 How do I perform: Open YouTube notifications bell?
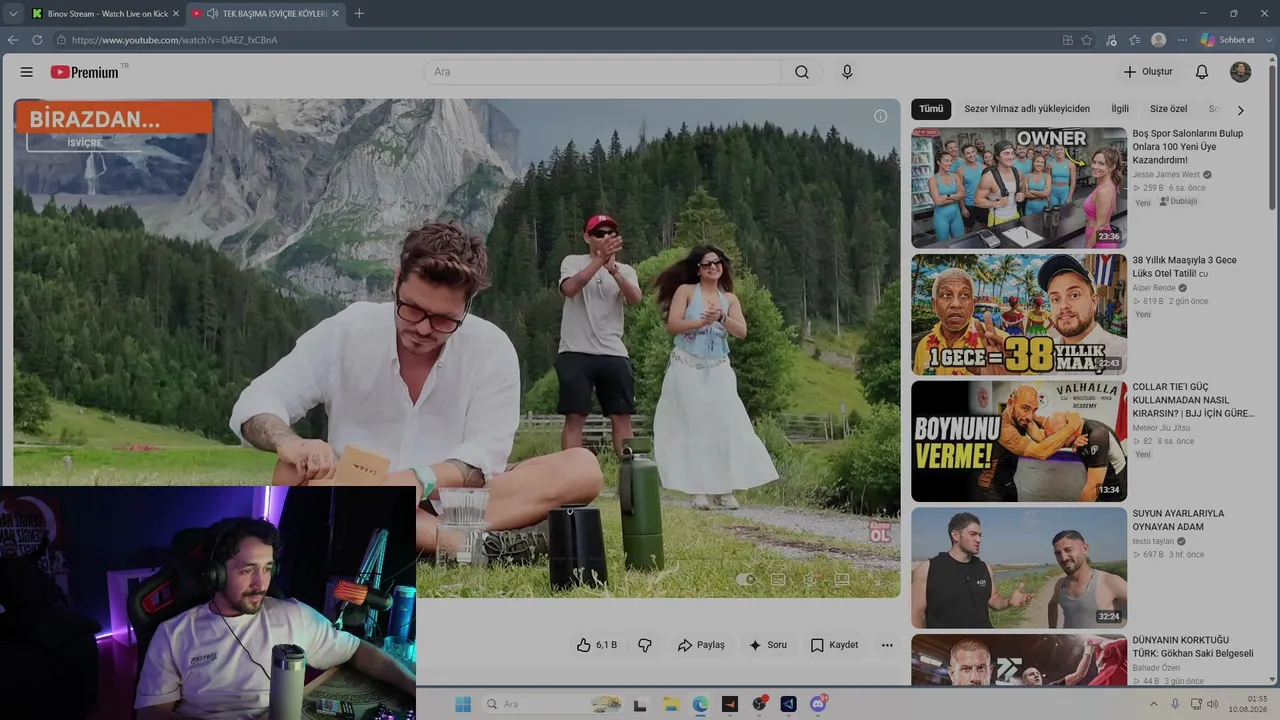coord(1202,72)
